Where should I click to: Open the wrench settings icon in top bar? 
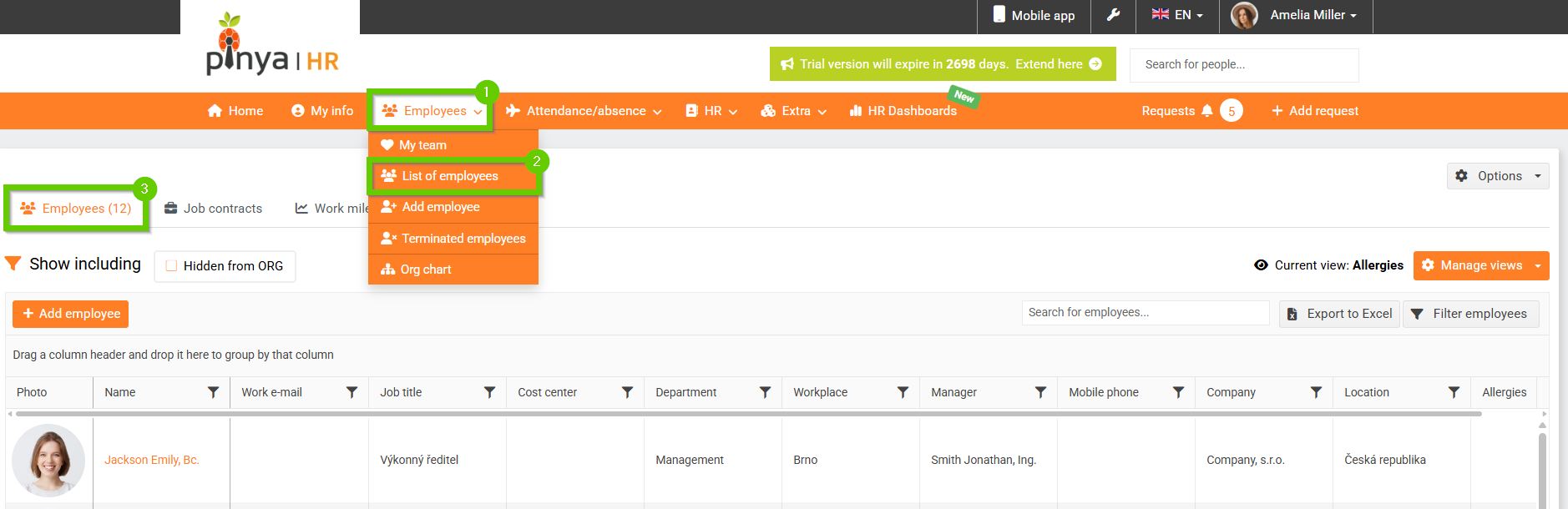[x=1113, y=15]
